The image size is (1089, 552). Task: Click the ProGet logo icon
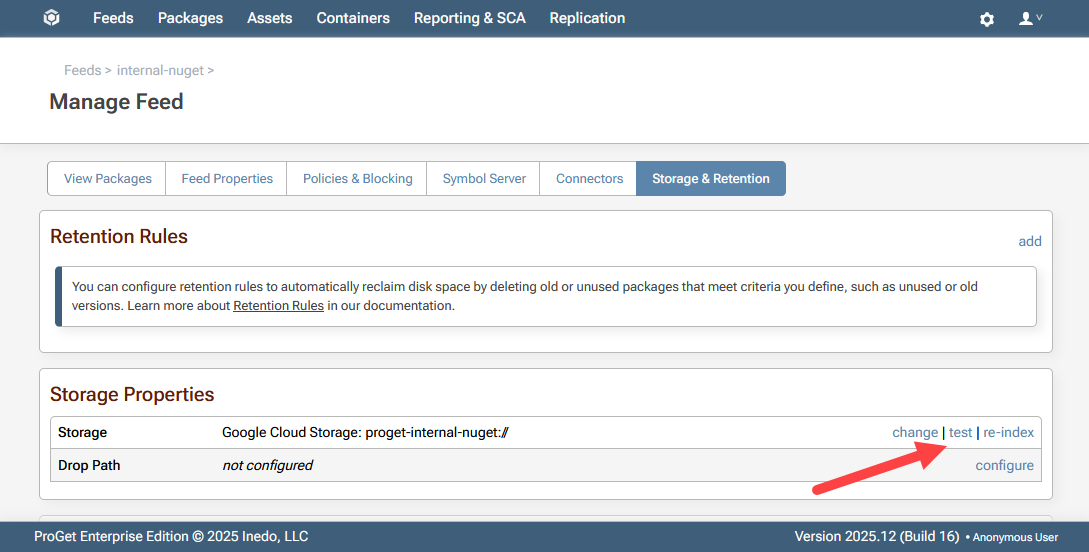click(52, 18)
